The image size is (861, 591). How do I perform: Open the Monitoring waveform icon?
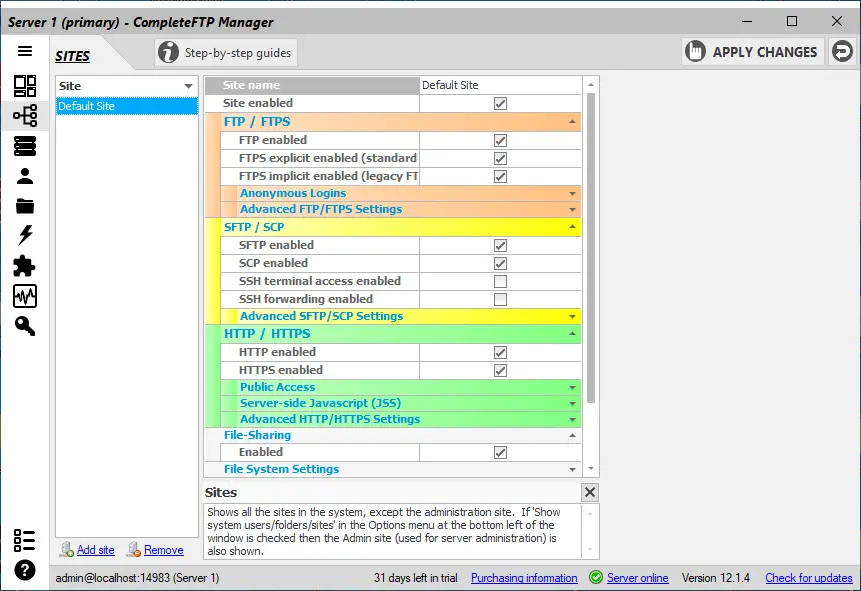coord(25,296)
